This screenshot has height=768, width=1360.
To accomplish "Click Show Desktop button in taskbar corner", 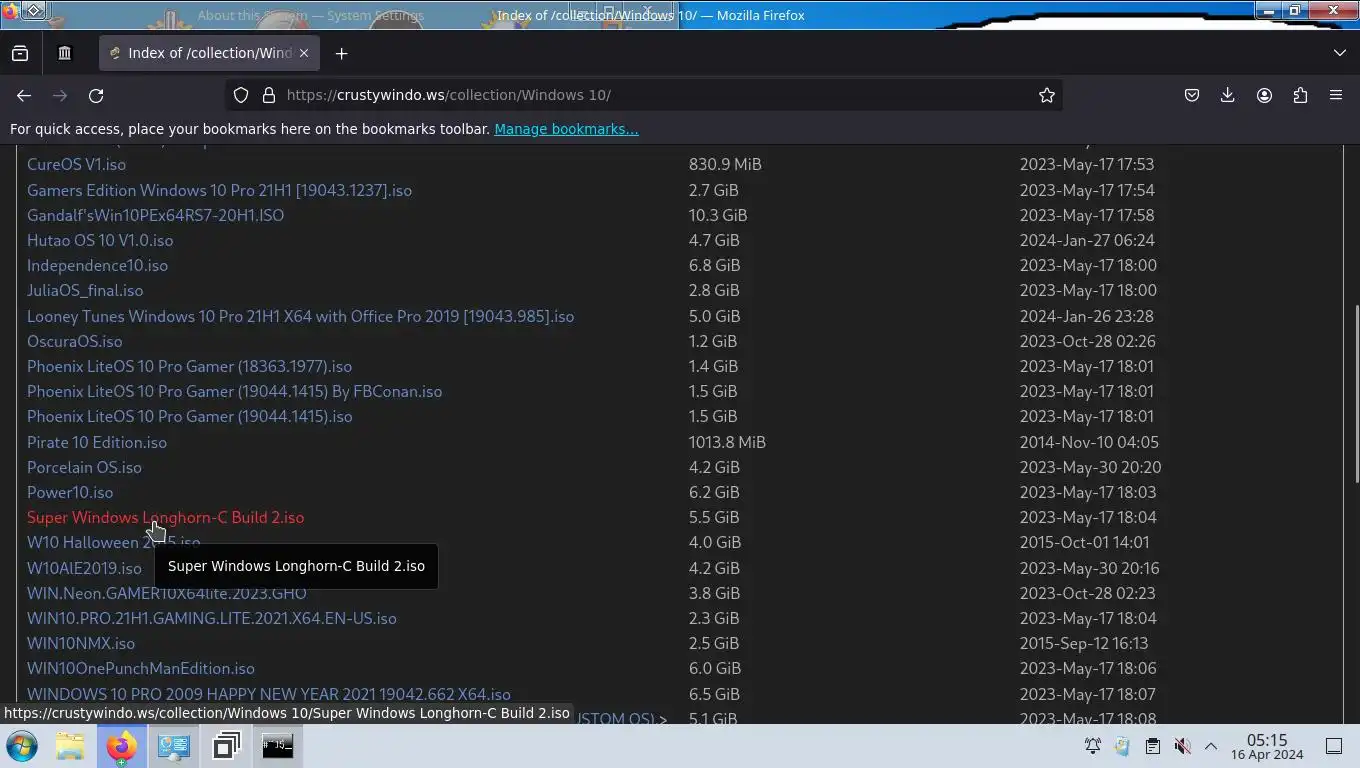I will coord(1334,746).
